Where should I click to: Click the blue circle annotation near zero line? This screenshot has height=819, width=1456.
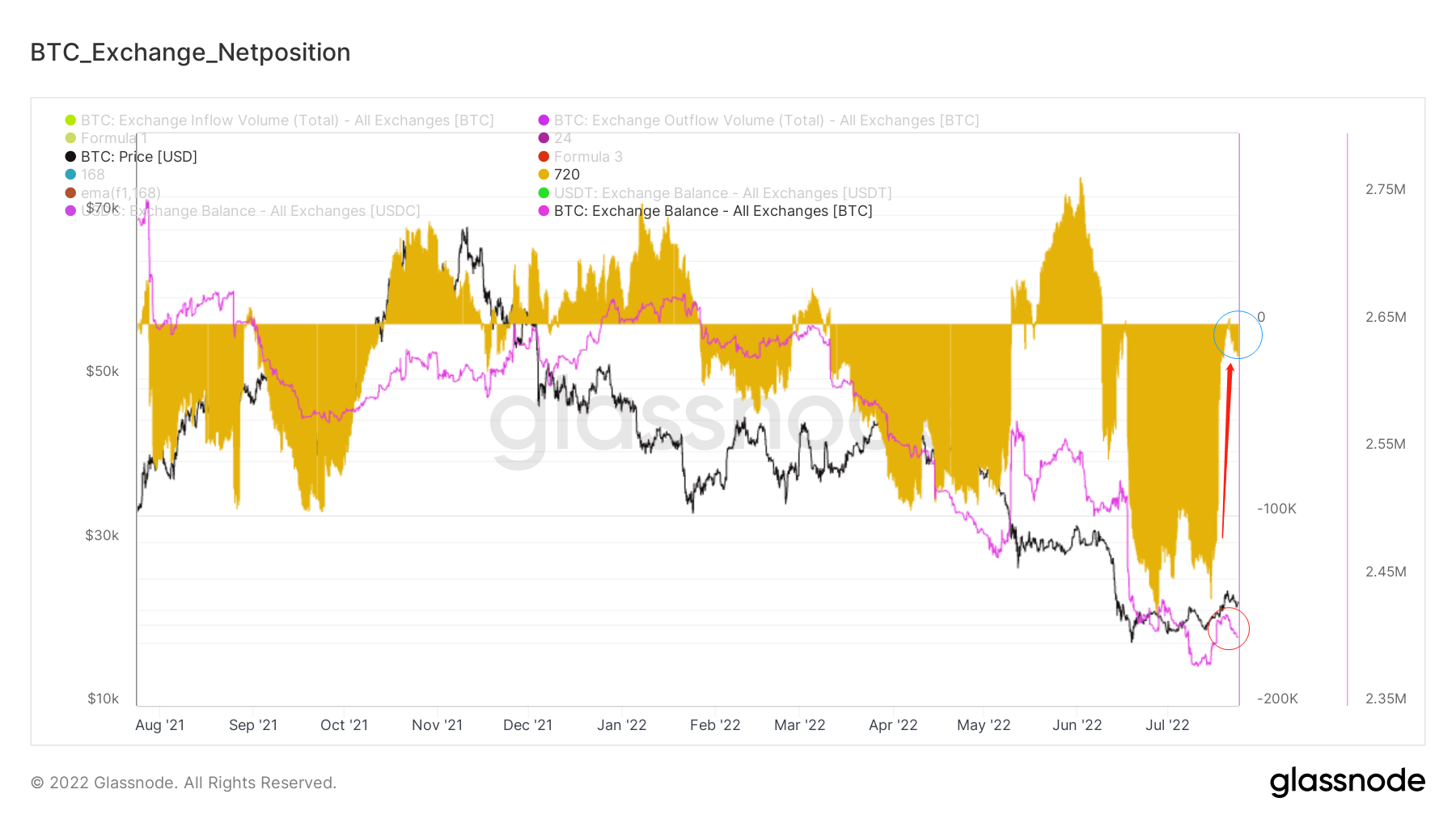pos(1238,335)
